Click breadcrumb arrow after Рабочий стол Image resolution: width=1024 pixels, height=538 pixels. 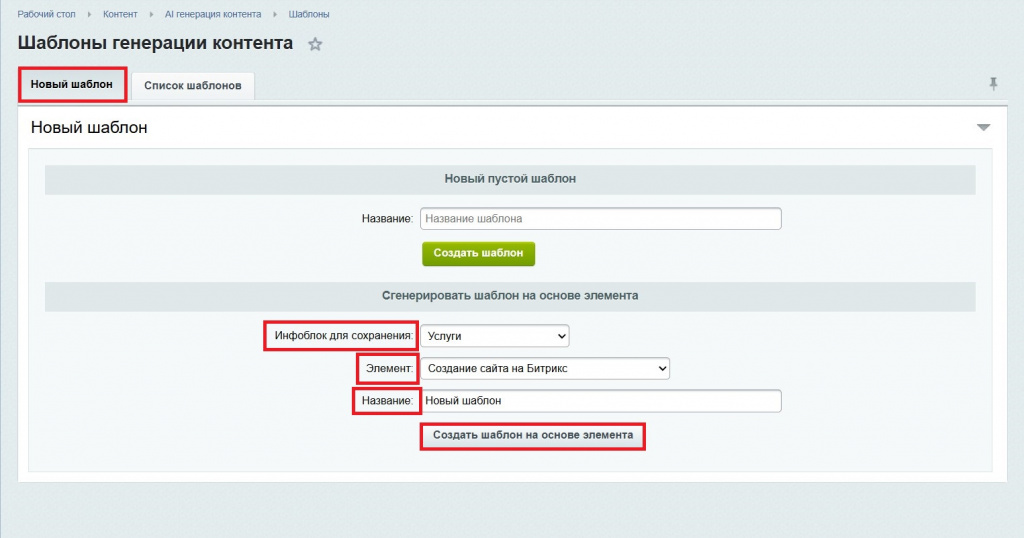pos(89,15)
